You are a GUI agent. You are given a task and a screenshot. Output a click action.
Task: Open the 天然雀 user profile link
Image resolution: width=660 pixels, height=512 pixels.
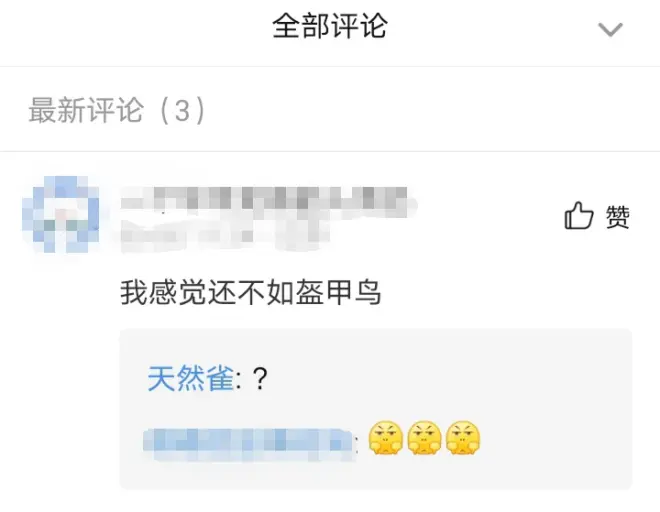tap(190, 378)
